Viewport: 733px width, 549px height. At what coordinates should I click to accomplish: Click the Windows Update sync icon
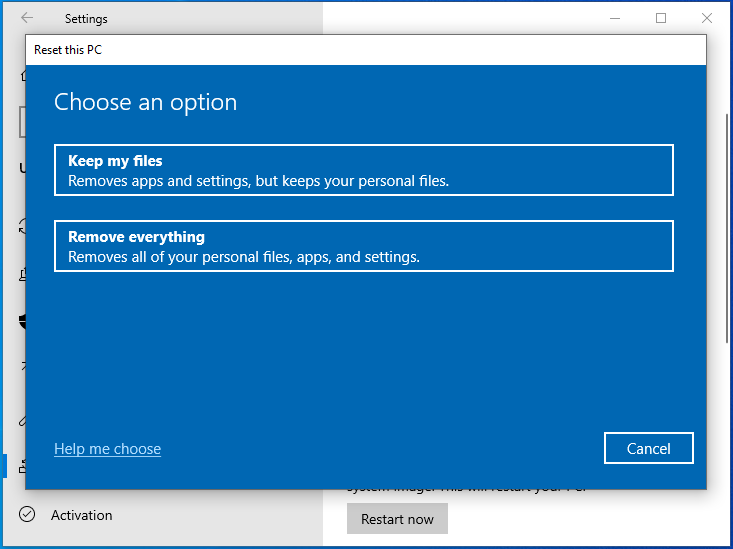click(x=22, y=227)
